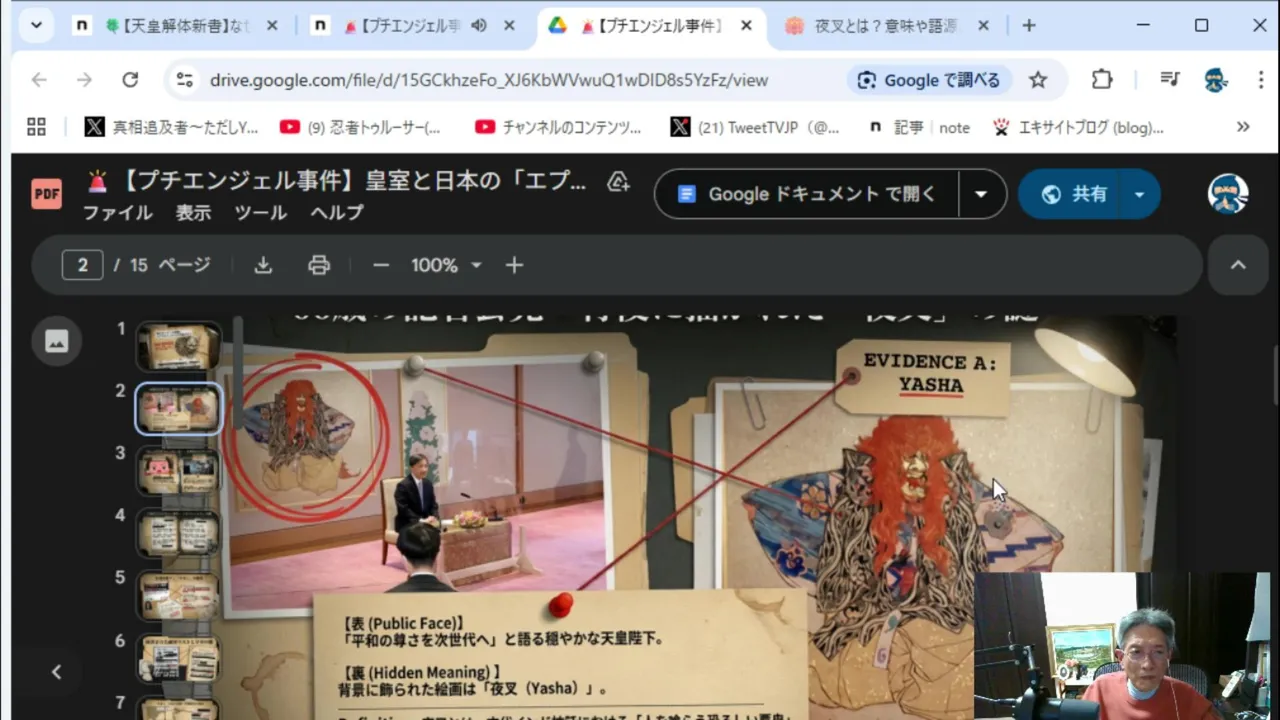The height and width of the screenshot is (720, 1280).
Task: Click the document title プチエンジェル事件
Action: (353, 181)
